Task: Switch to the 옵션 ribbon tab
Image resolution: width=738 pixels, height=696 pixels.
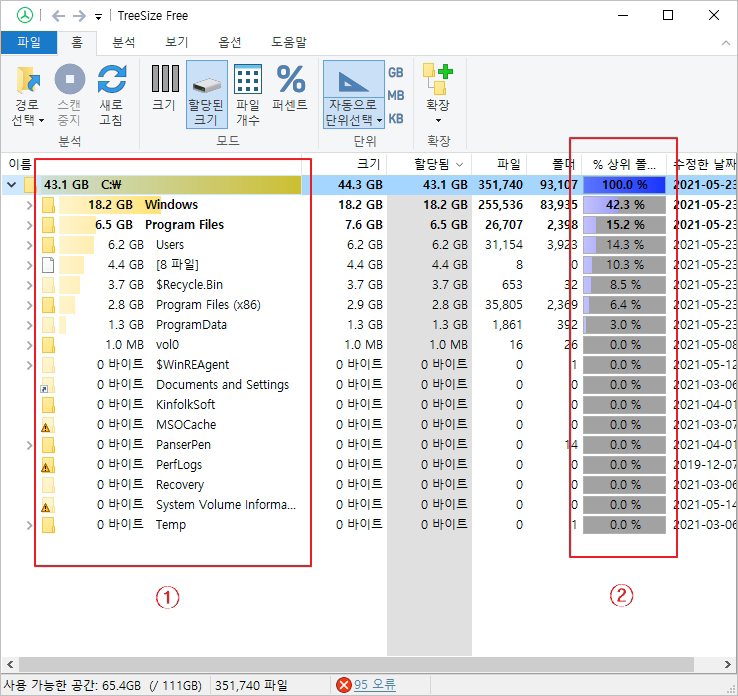Action: click(230, 42)
